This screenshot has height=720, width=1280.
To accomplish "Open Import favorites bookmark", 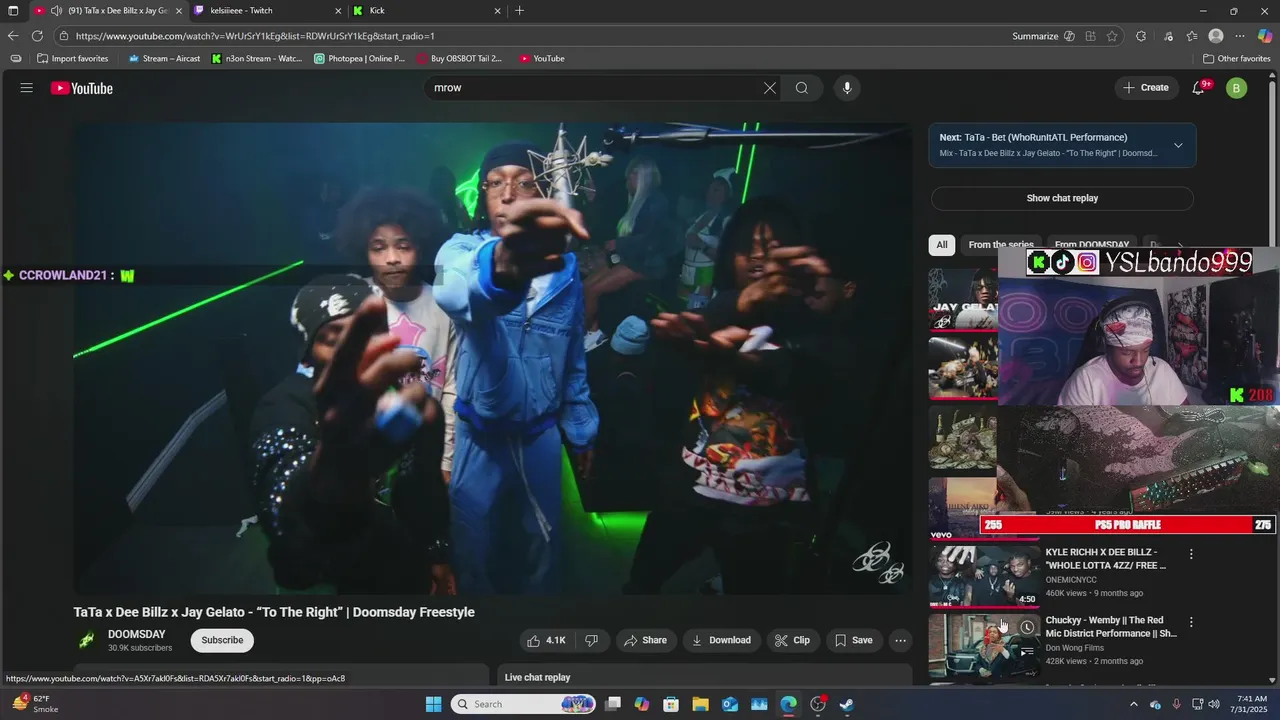I will [x=73, y=59].
